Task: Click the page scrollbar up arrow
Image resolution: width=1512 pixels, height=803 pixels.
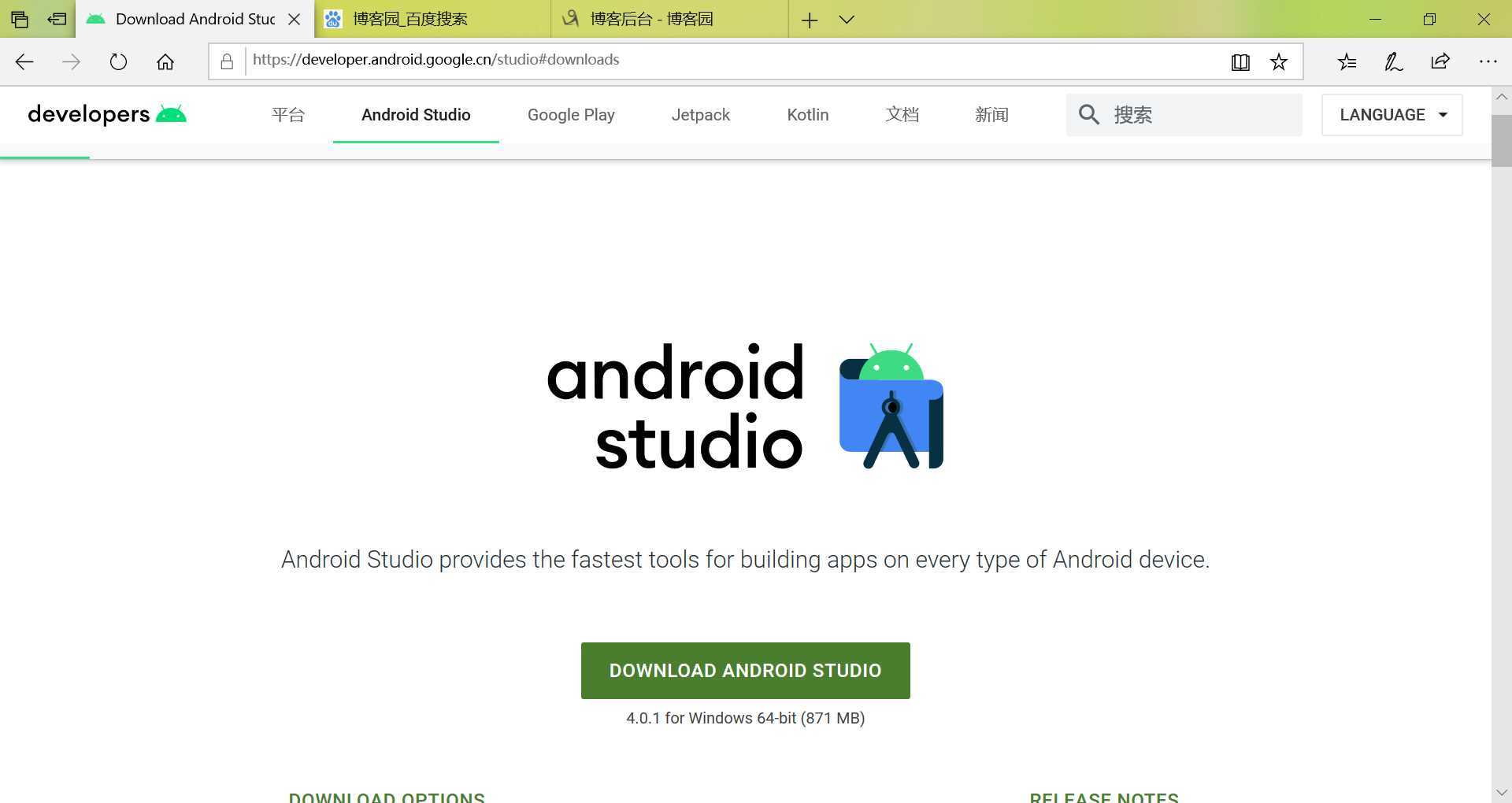Action: [1501, 98]
